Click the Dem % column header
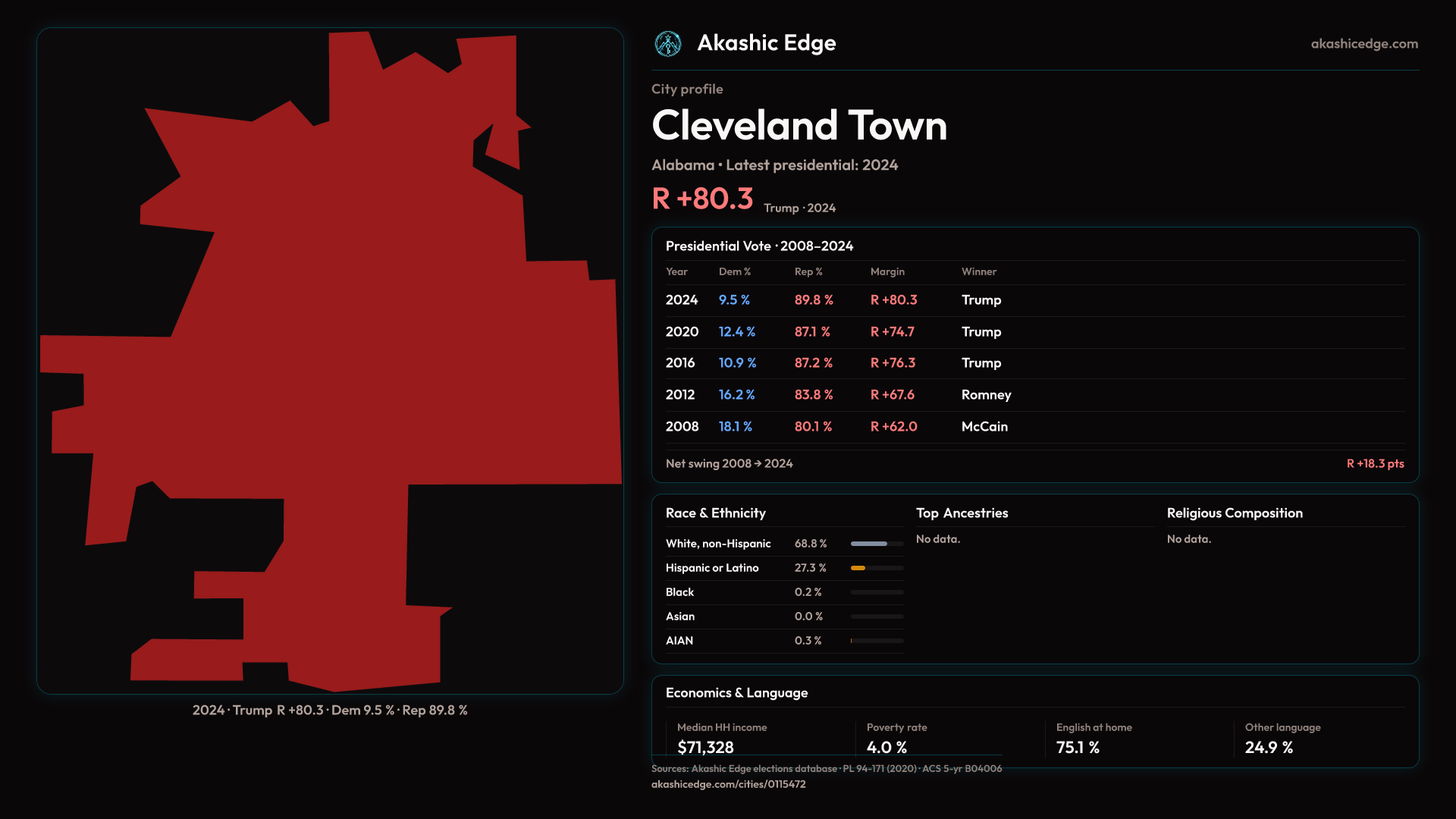Screen dimensions: 1456x819 point(734,271)
